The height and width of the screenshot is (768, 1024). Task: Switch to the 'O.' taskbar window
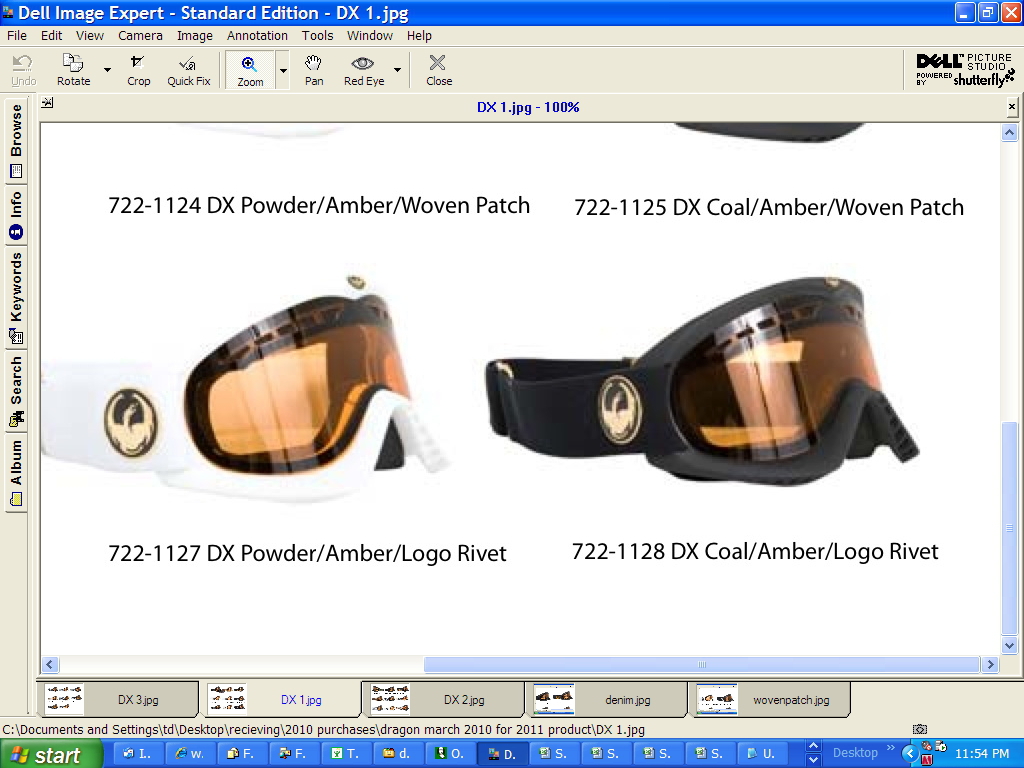pyautogui.click(x=449, y=754)
